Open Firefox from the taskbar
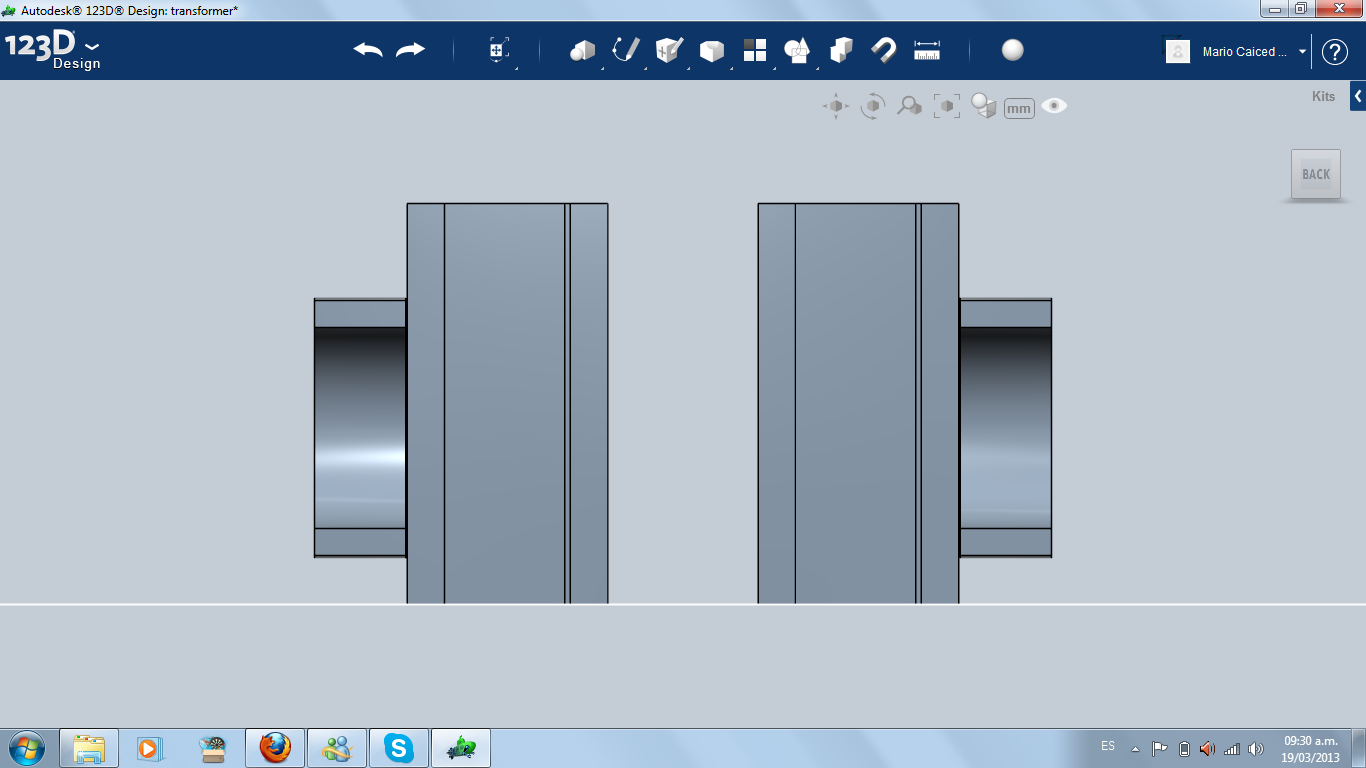The image size is (1366, 768). (x=275, y=748)
